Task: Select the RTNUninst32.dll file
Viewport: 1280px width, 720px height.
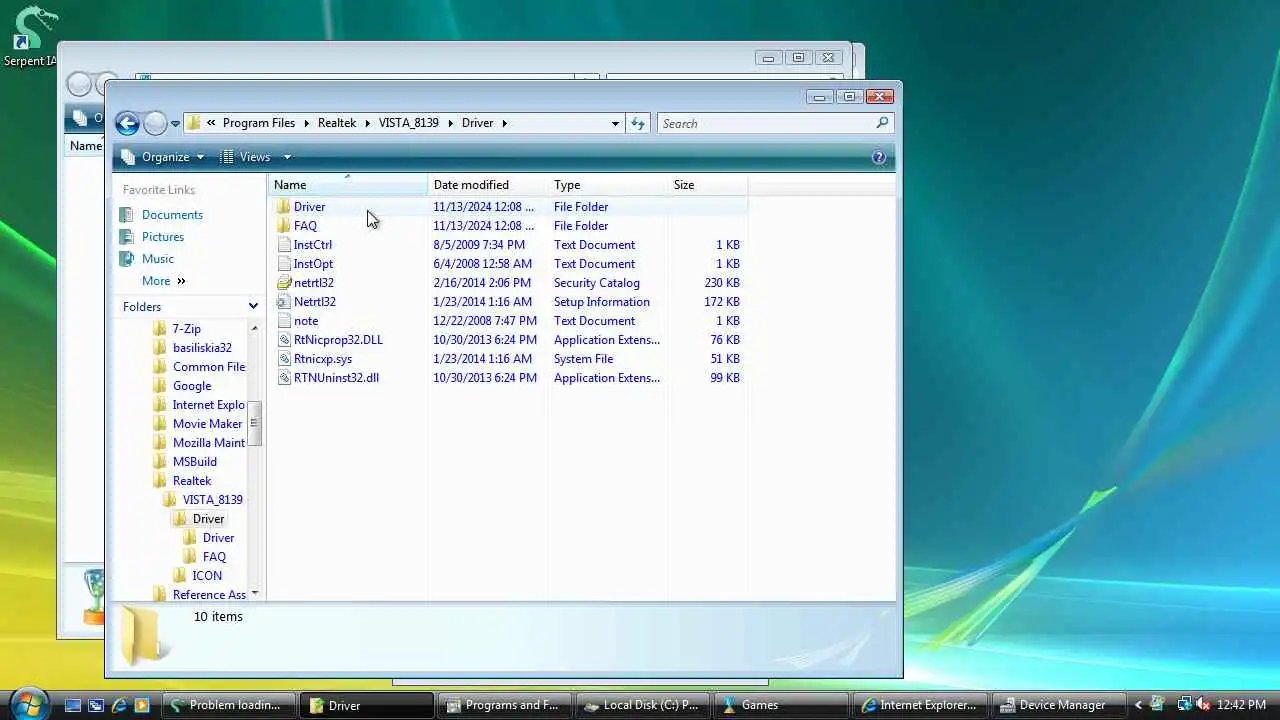Action: tap(336, 378)
